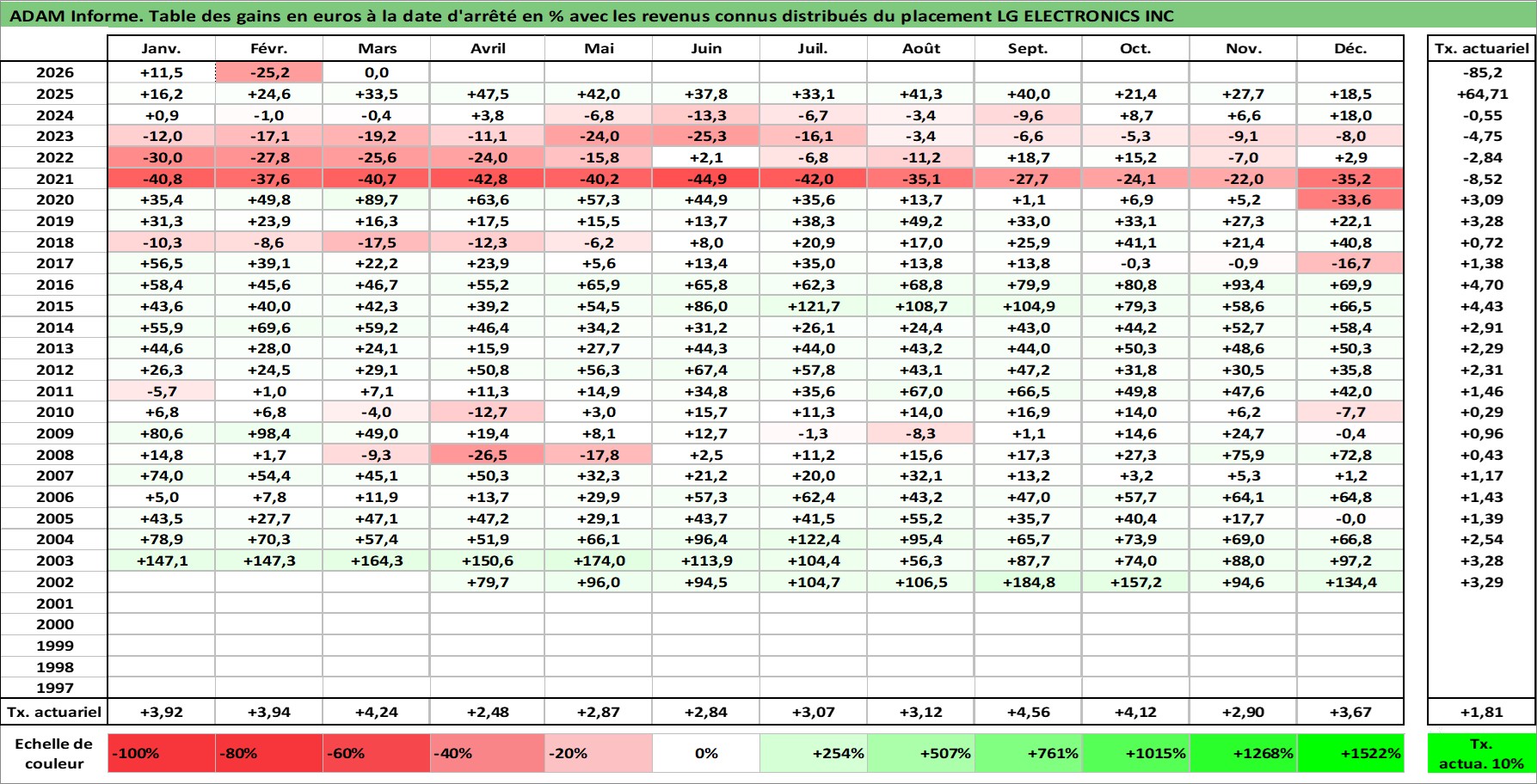Click the +174,0 cell in Mai 2003
Image resolution: width=1537 pixels, height=784 pixels.
point(599,560)
